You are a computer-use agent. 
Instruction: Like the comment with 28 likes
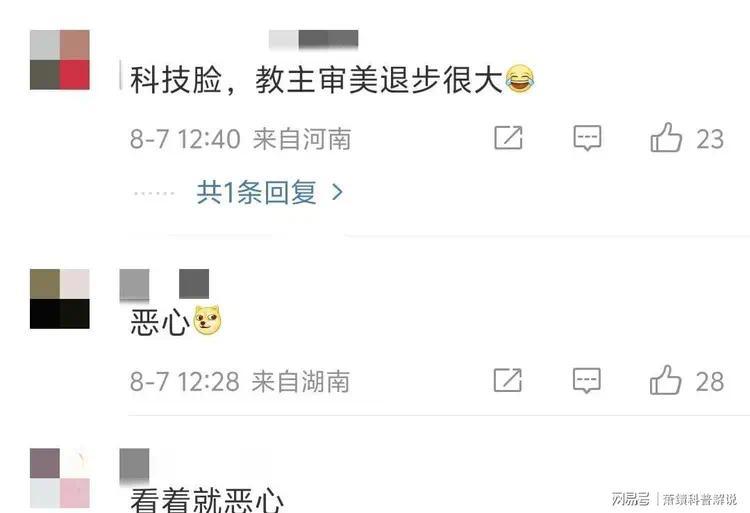click(x=665, y=380)
